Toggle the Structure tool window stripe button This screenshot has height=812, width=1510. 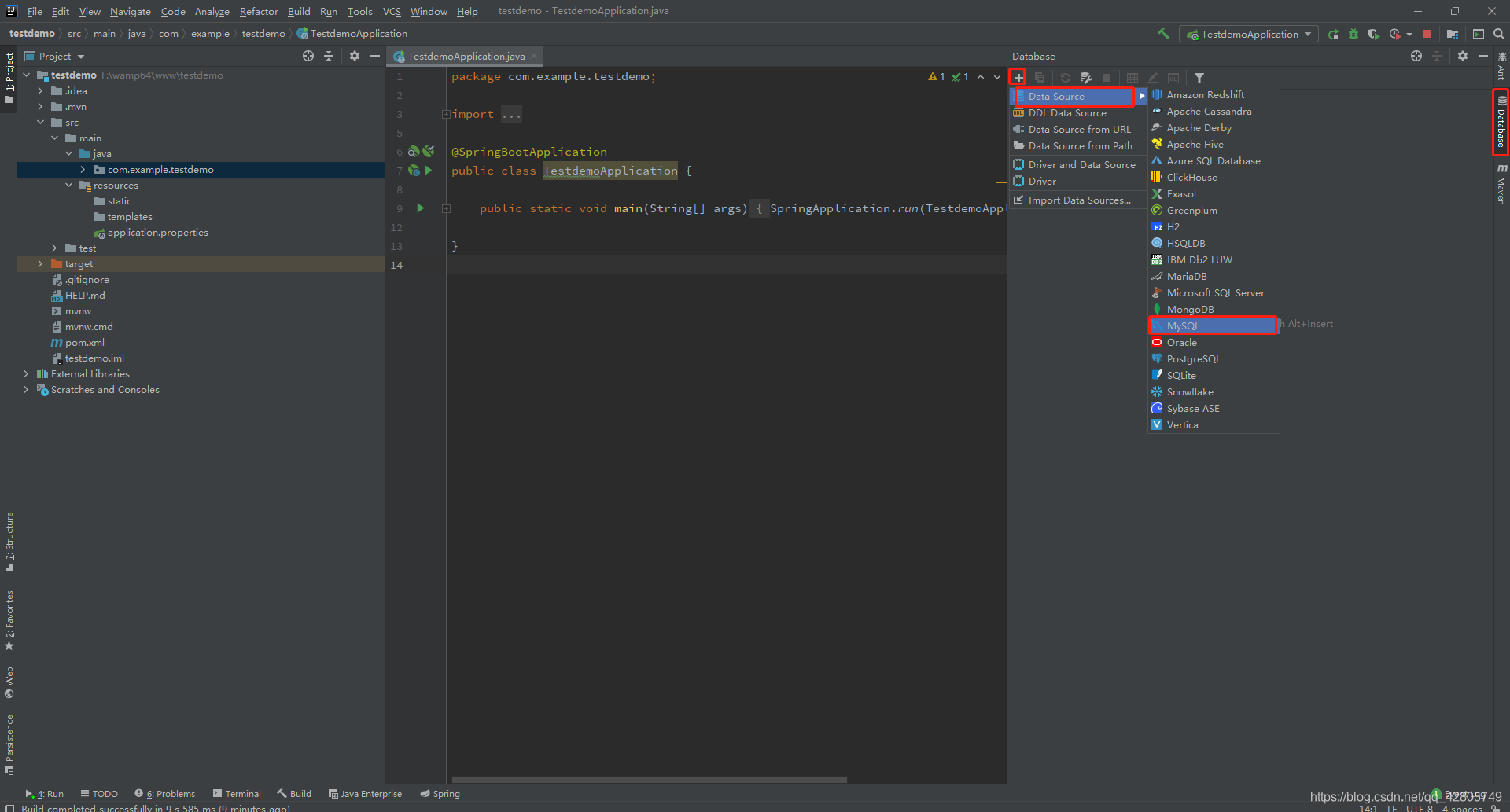pyautogui.click(x=9, y=542)
